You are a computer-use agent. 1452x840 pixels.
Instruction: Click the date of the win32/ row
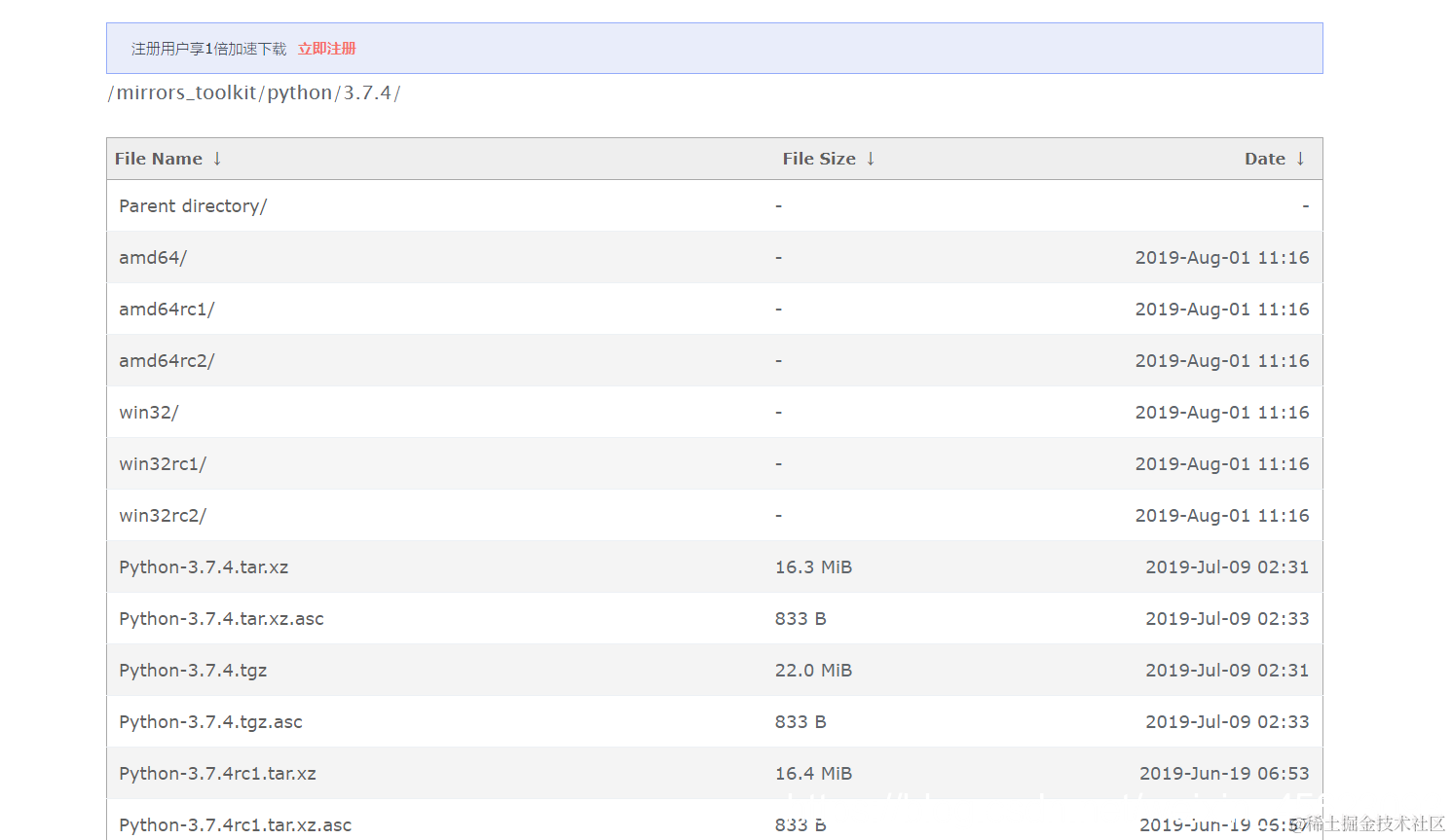click(x=1222, y=413)
